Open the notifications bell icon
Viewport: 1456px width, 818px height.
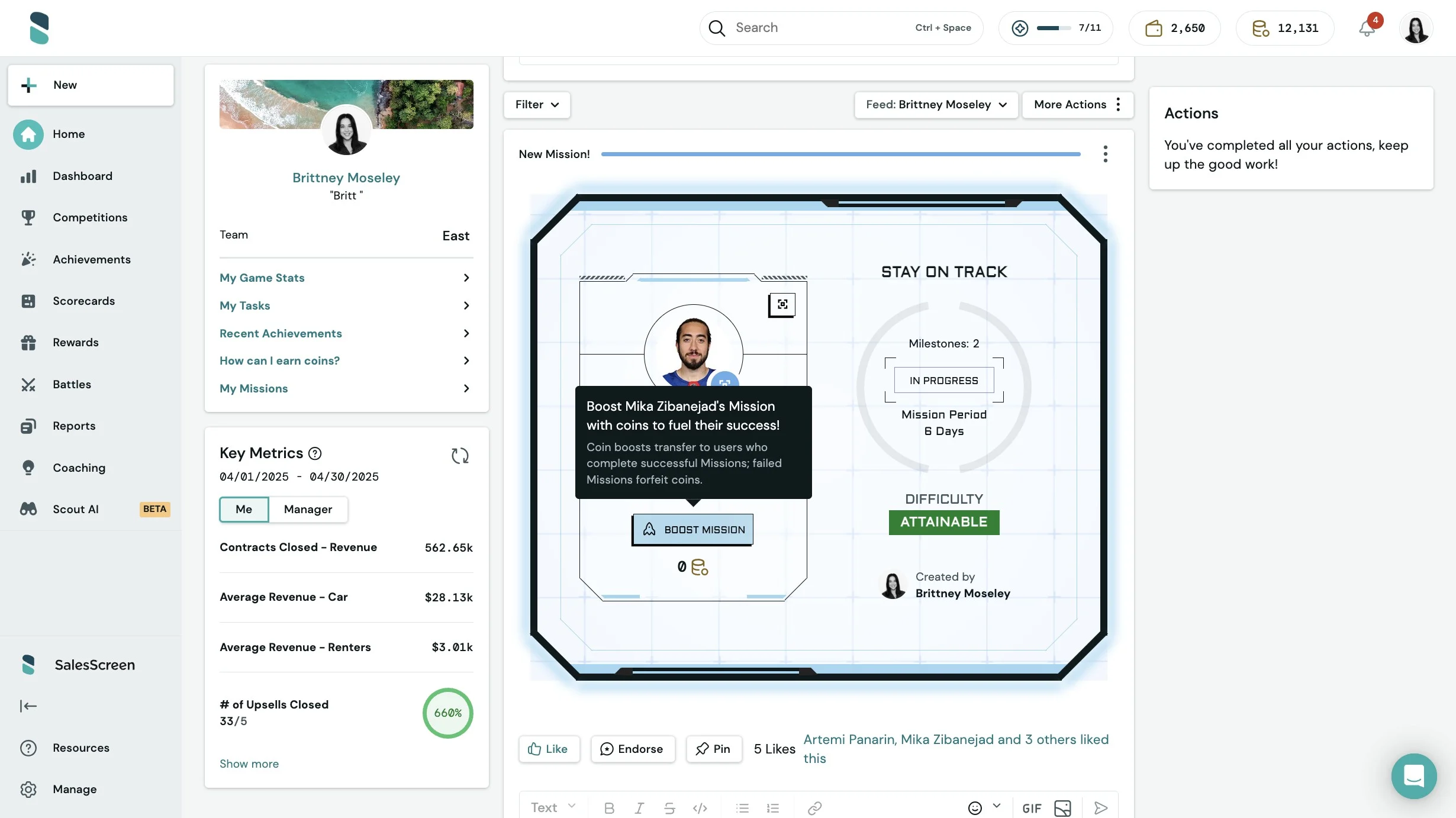tap(1367, 28)
